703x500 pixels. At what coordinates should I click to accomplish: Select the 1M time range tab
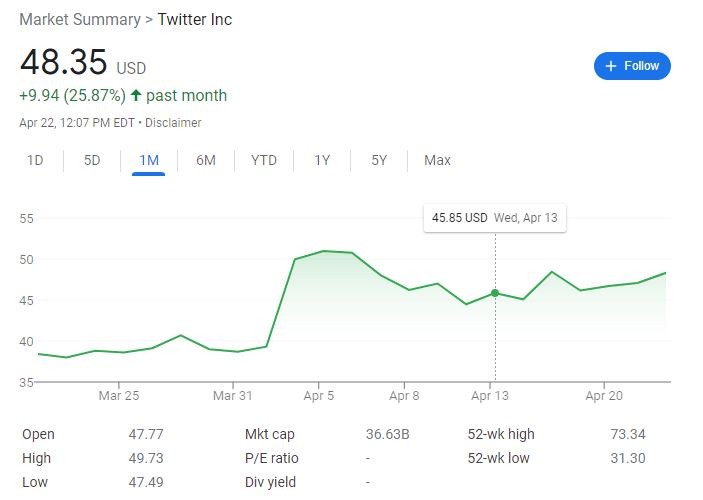coord(148,160)
